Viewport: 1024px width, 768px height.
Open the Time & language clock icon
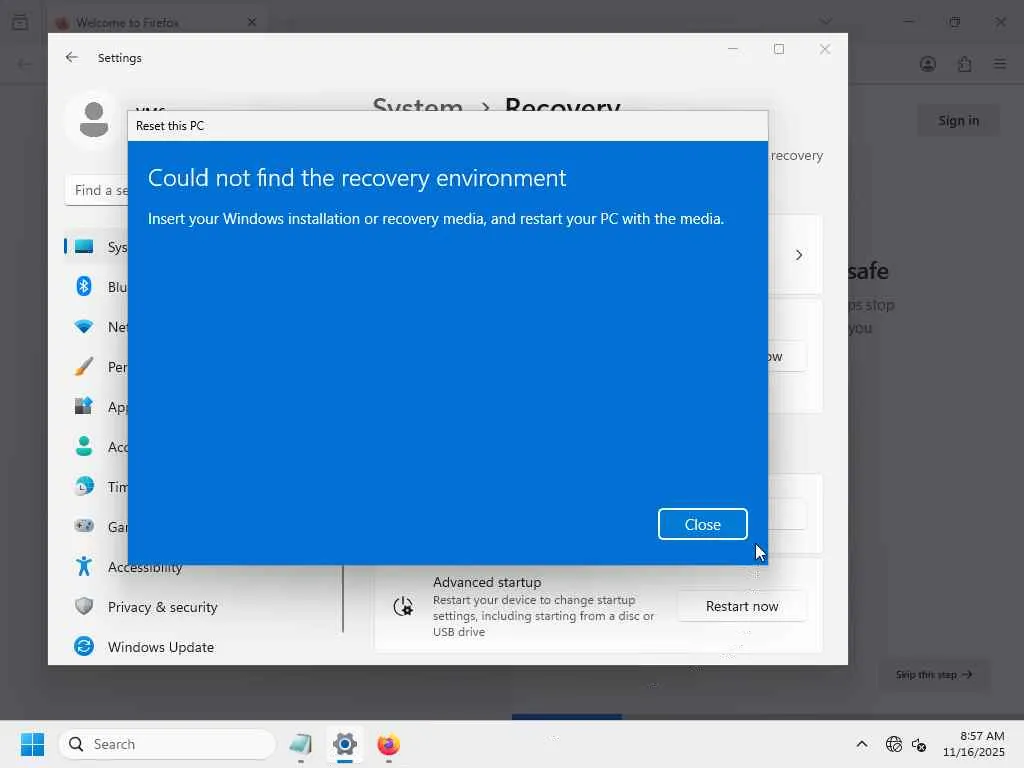click(x=84, y=486)
